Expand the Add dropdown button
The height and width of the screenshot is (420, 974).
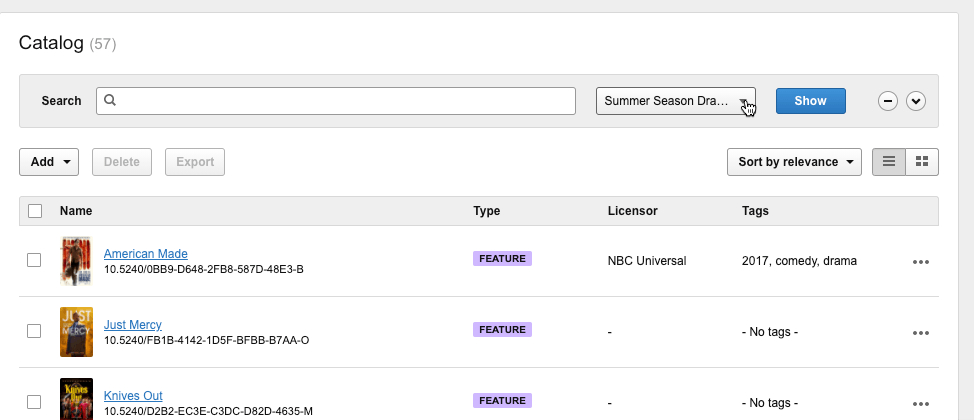point(49,162)
